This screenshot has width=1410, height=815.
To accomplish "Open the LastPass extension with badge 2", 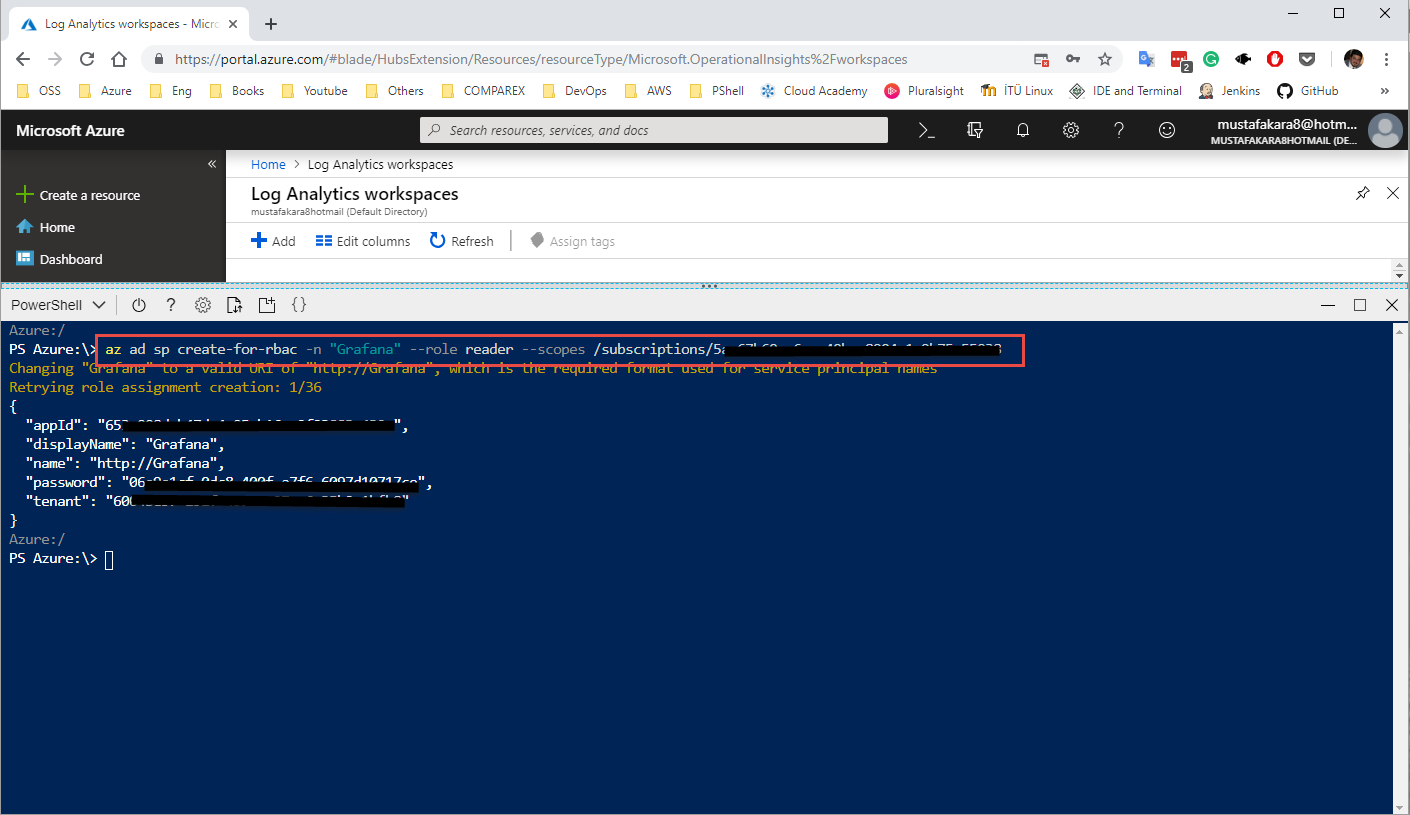I will click(x=1180, y=60).
